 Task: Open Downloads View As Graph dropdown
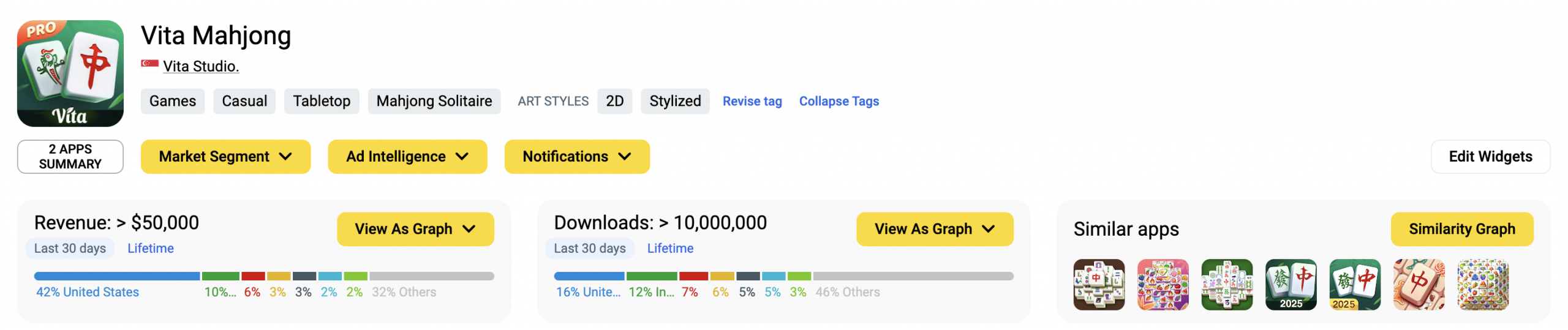click(935, 229)
